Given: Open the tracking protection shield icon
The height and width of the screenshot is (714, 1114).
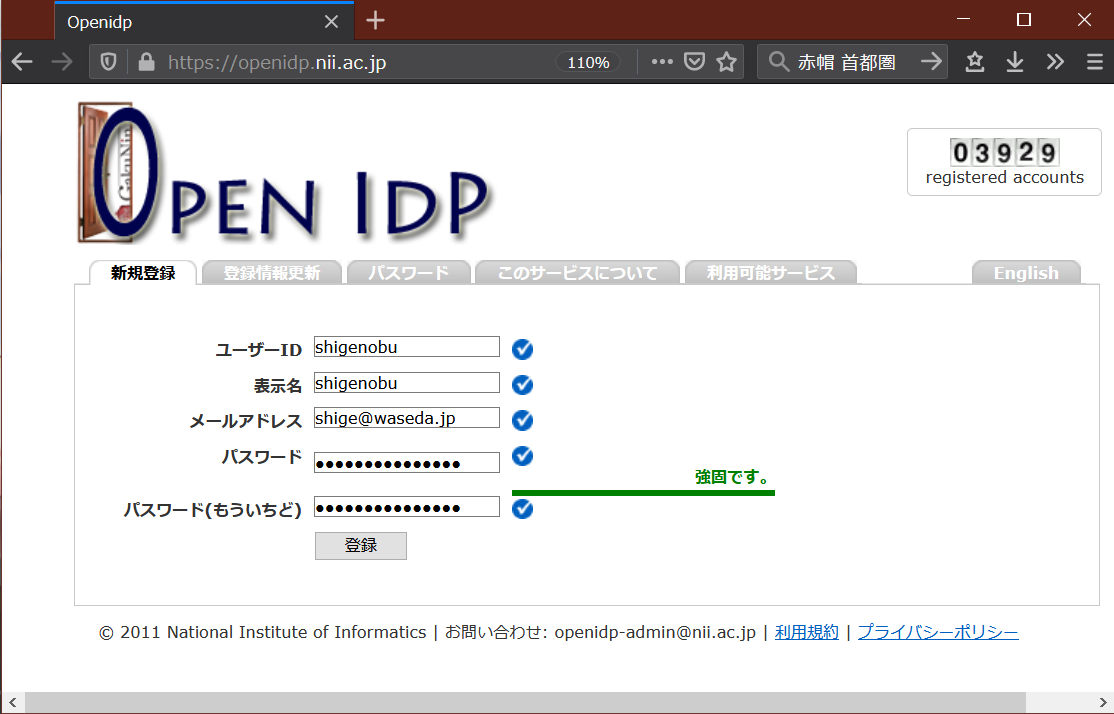Looking at the screenshot, I should click(108, 63).
